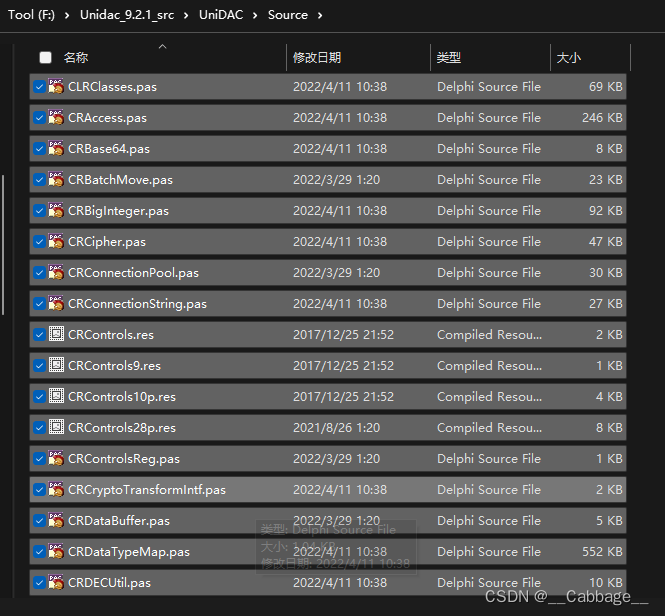
Task: Click the CRControls10p.res resource icon
Action: pyautogui.click(x=56, y=396)
